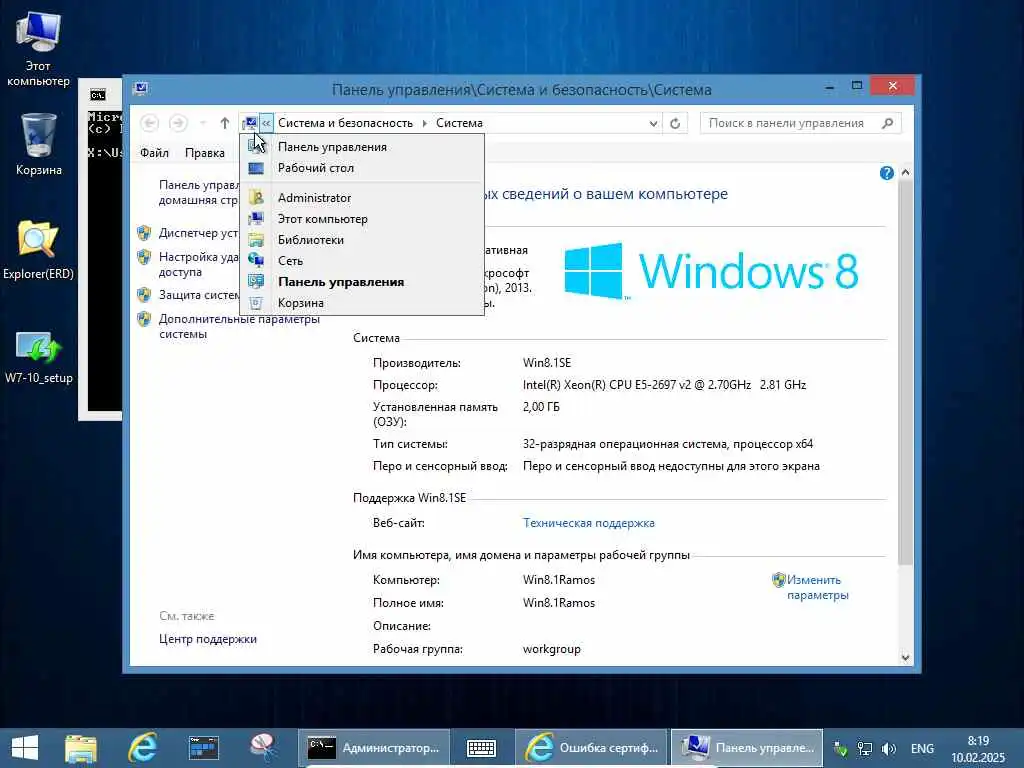Image resolution: width=1024 pixels, height=768 pixels.
Task: Open Этот компьютер desktop icon
Action: point(39,48)
